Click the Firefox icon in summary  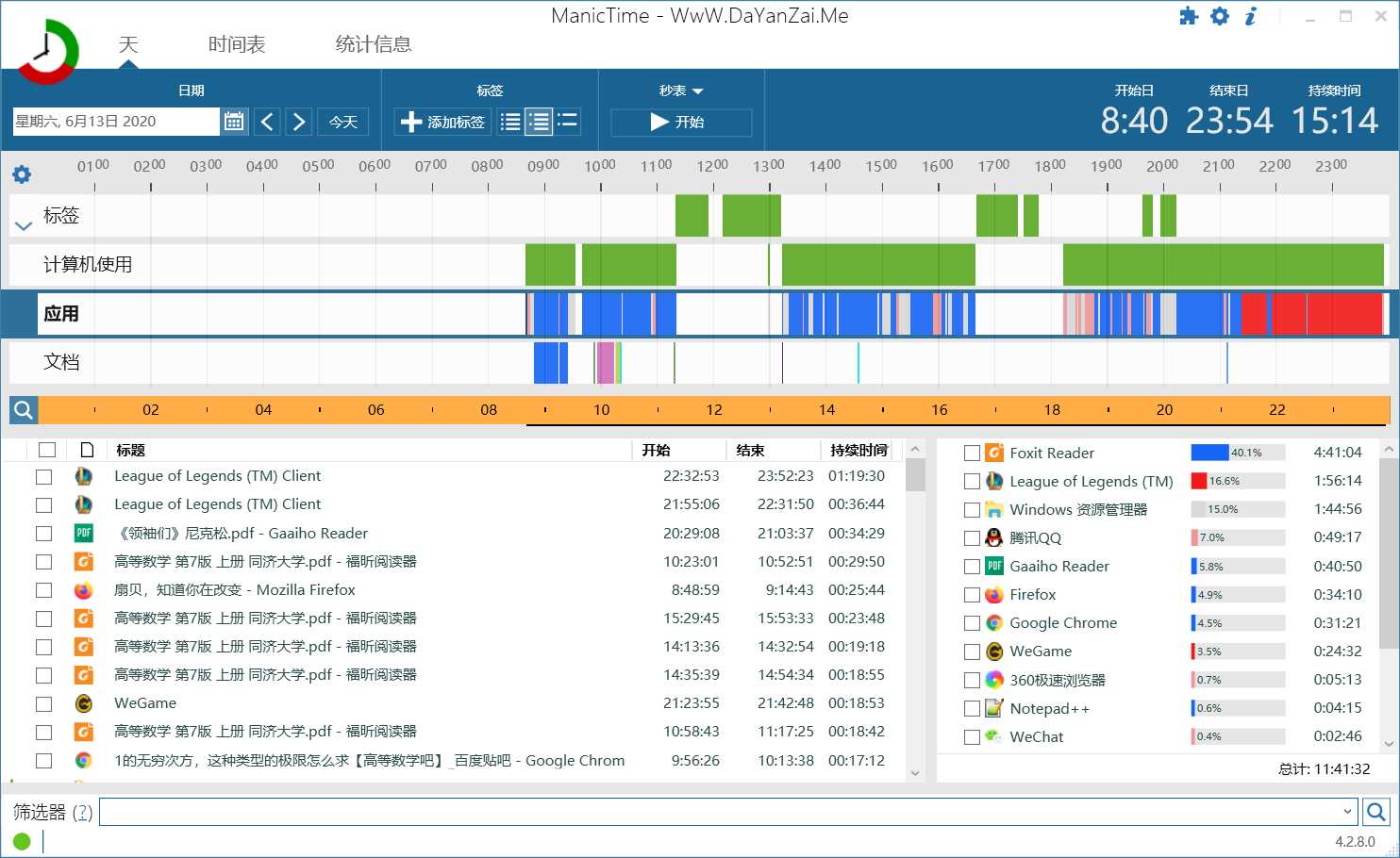click(x=994, y=595)
